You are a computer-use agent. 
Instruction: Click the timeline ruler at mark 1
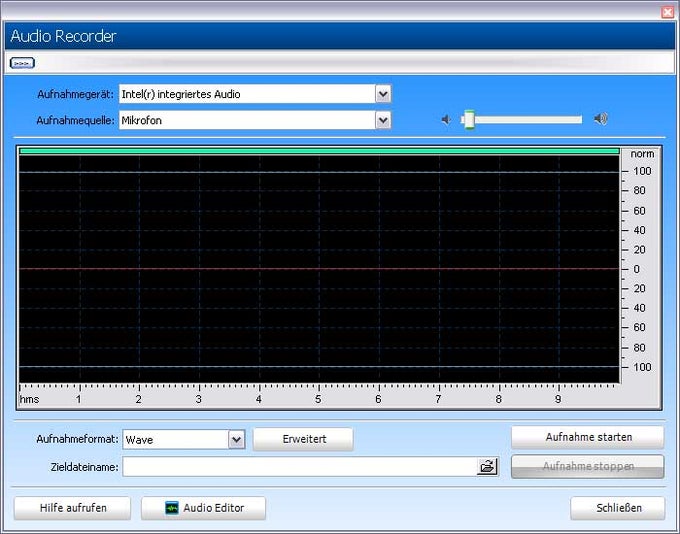point(78,399)
